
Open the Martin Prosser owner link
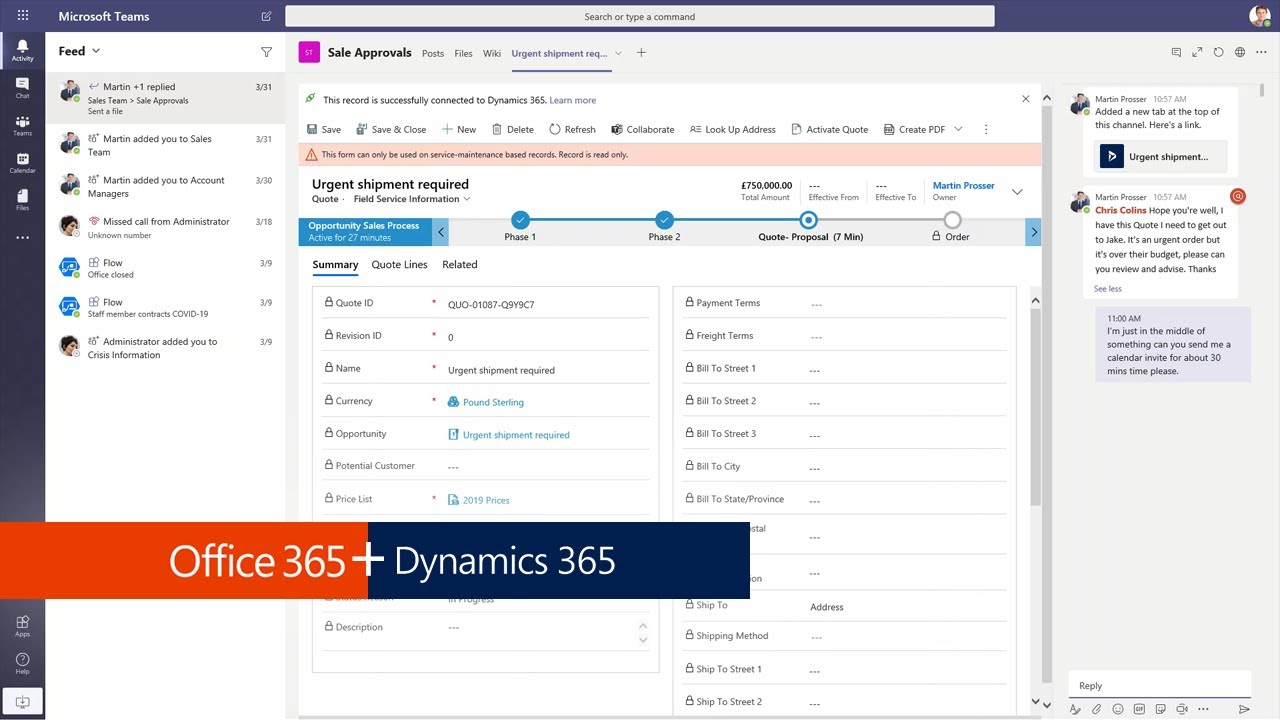coord(963,185)
